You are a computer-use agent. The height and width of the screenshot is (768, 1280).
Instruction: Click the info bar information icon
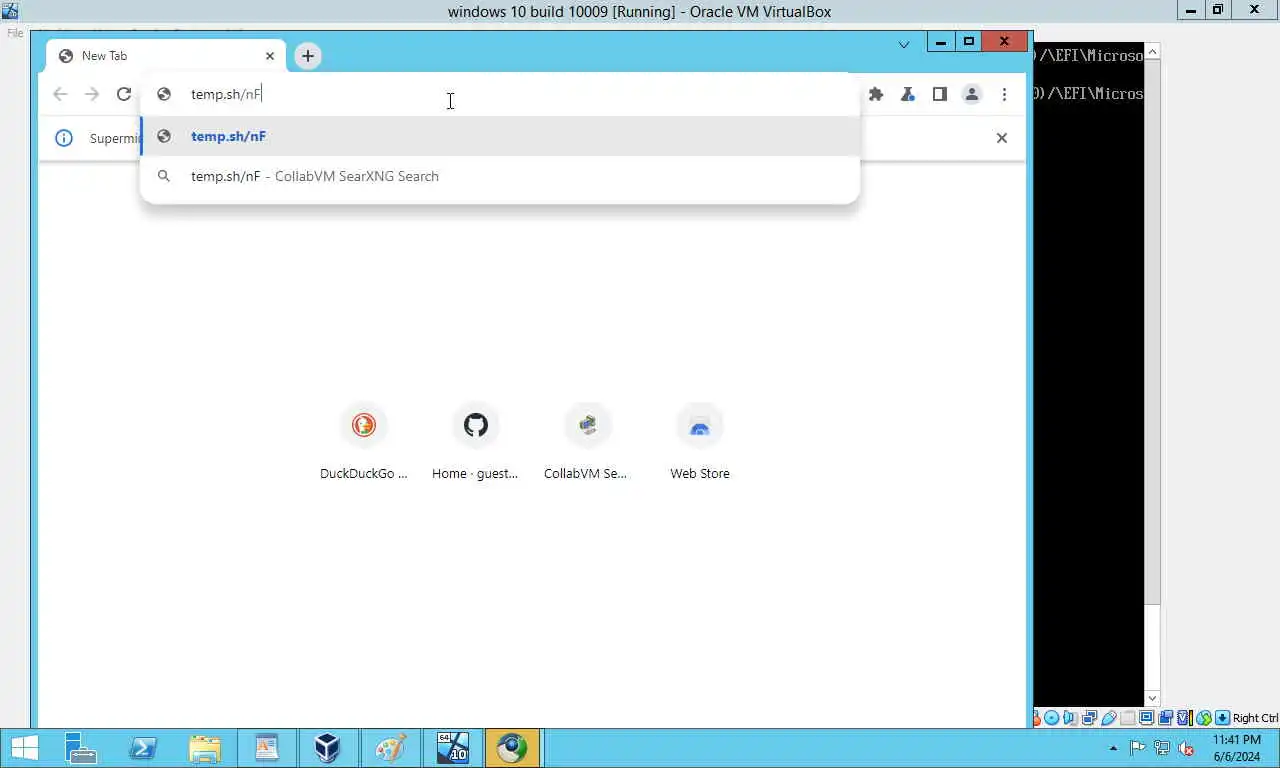coord(64,138)
